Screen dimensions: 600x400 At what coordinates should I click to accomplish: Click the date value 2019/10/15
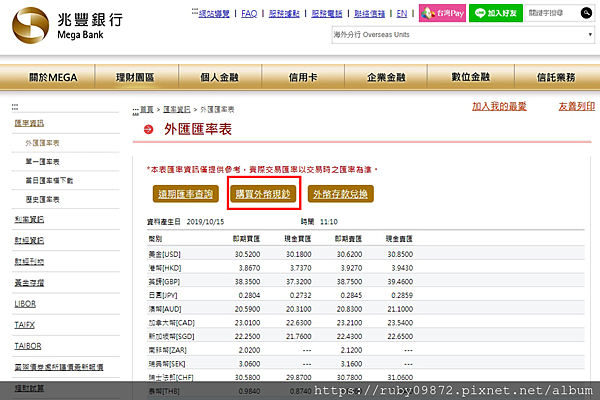tap(205, 222)
